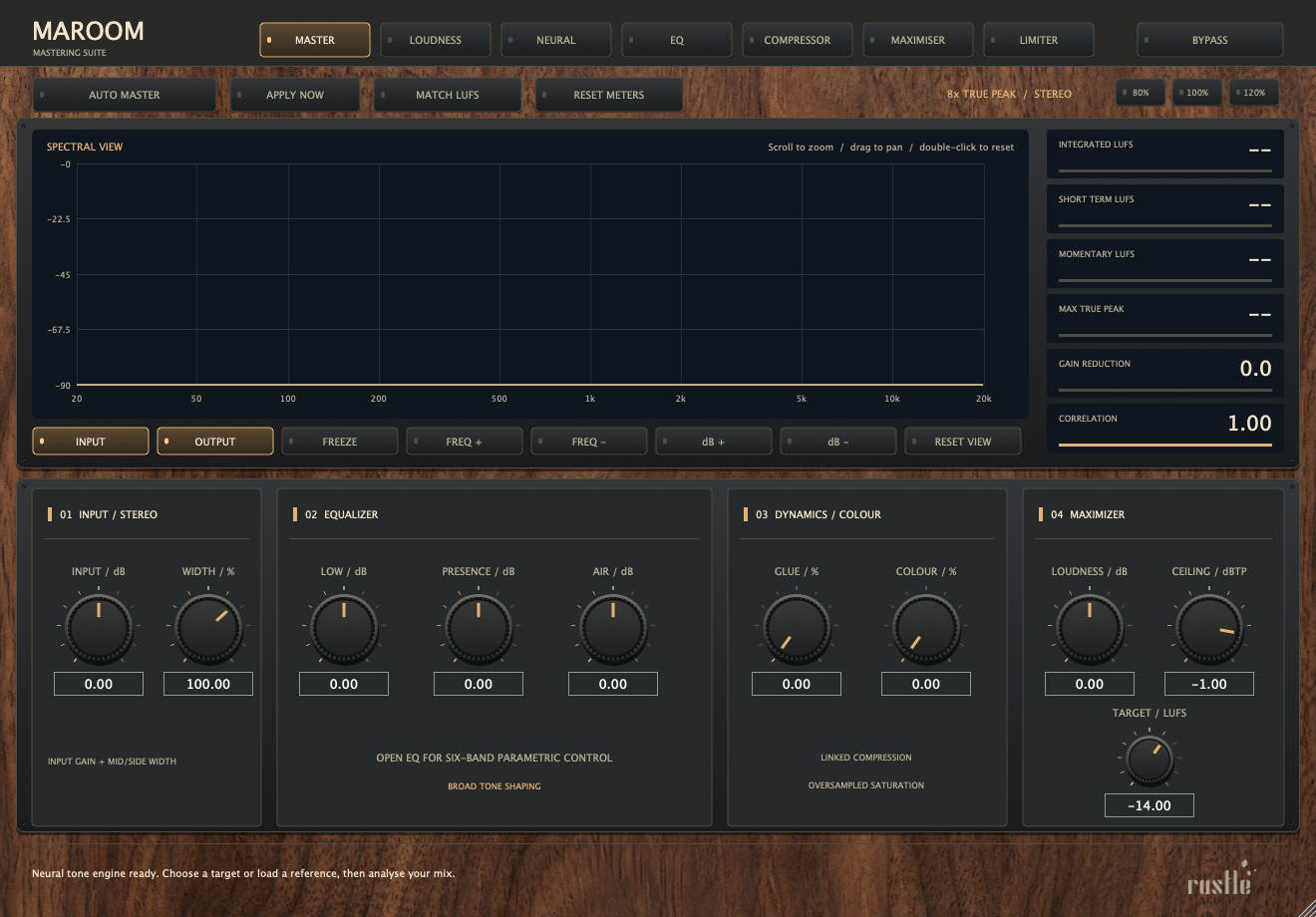This screenshot has width=1316, height=917.
Task: Click the LOUDNESS / dB maximizer knob
Action: coord(1090,629)
